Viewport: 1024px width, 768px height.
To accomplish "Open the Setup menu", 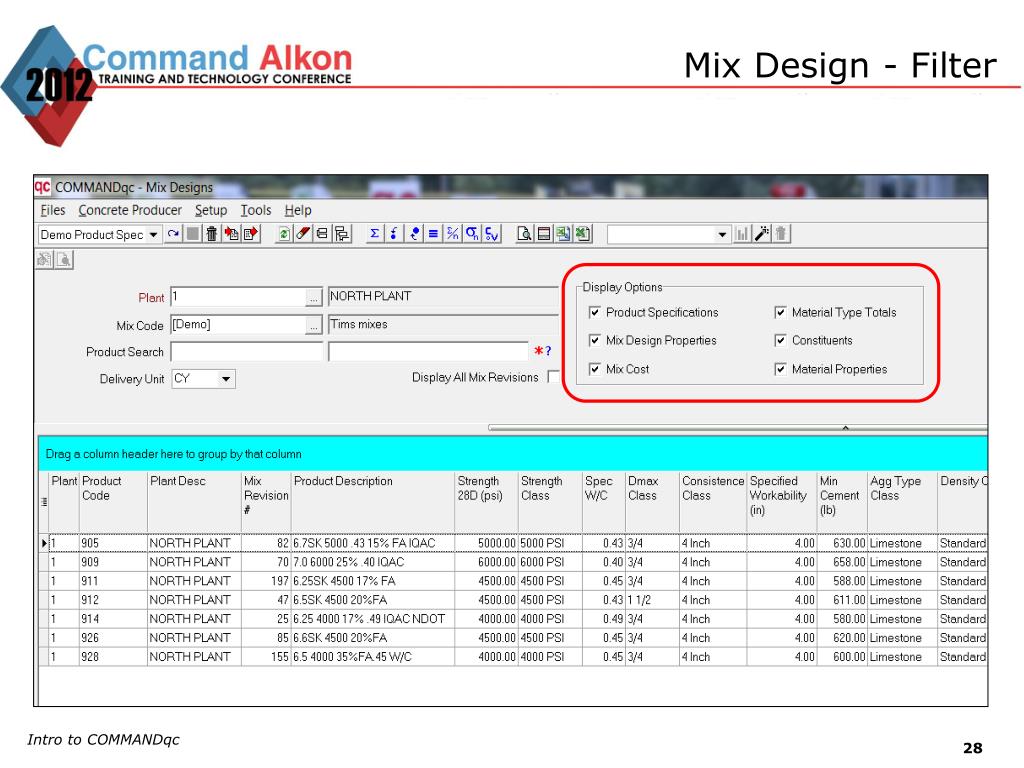I will click(x=211, y=210).
